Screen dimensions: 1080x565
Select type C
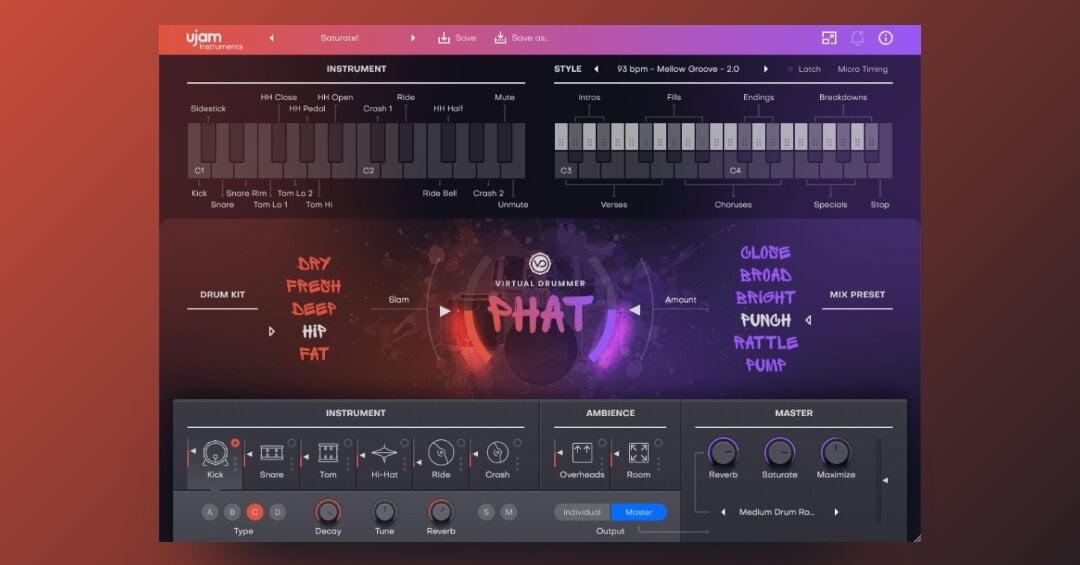pos(255,512)
